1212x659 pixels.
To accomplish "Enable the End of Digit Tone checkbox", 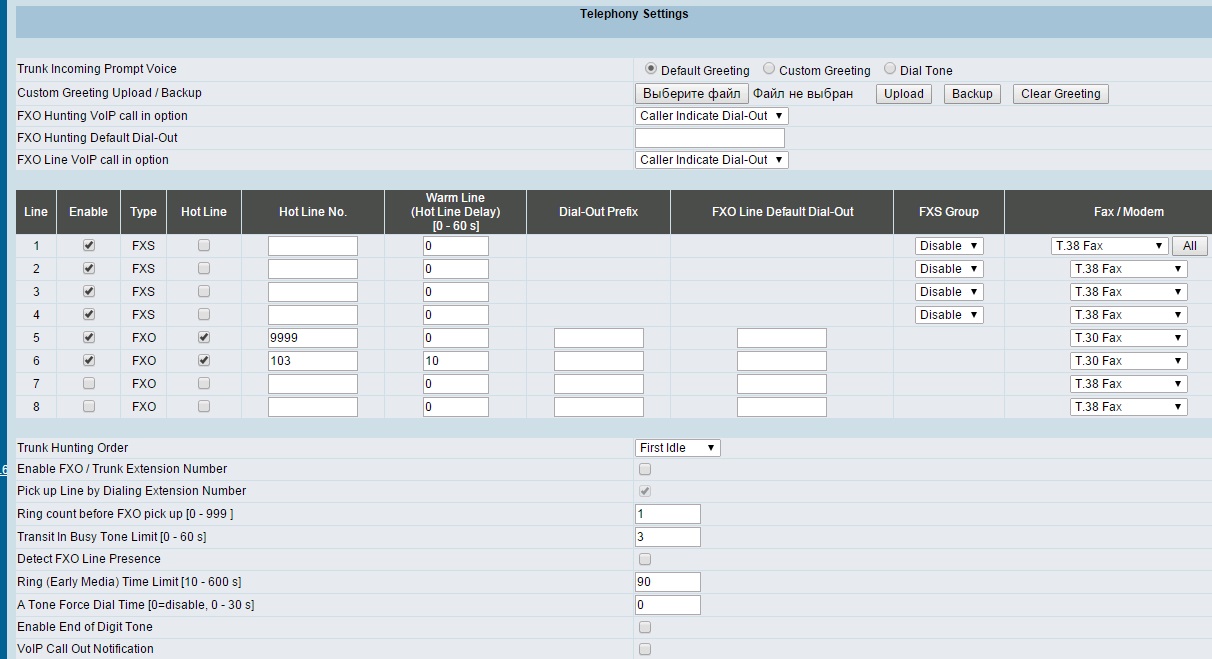I will (645, 627).
